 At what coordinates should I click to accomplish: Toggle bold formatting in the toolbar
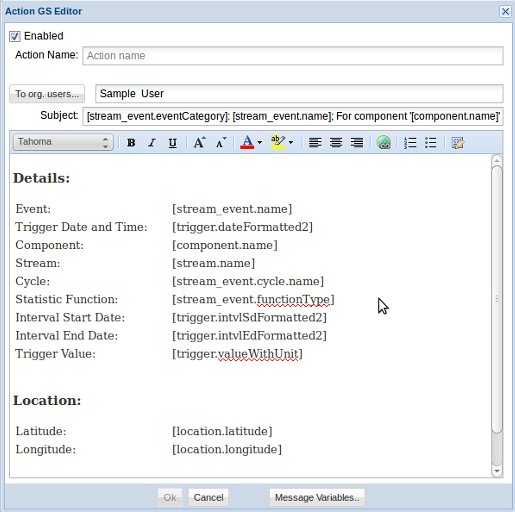(x=131, y=143)
